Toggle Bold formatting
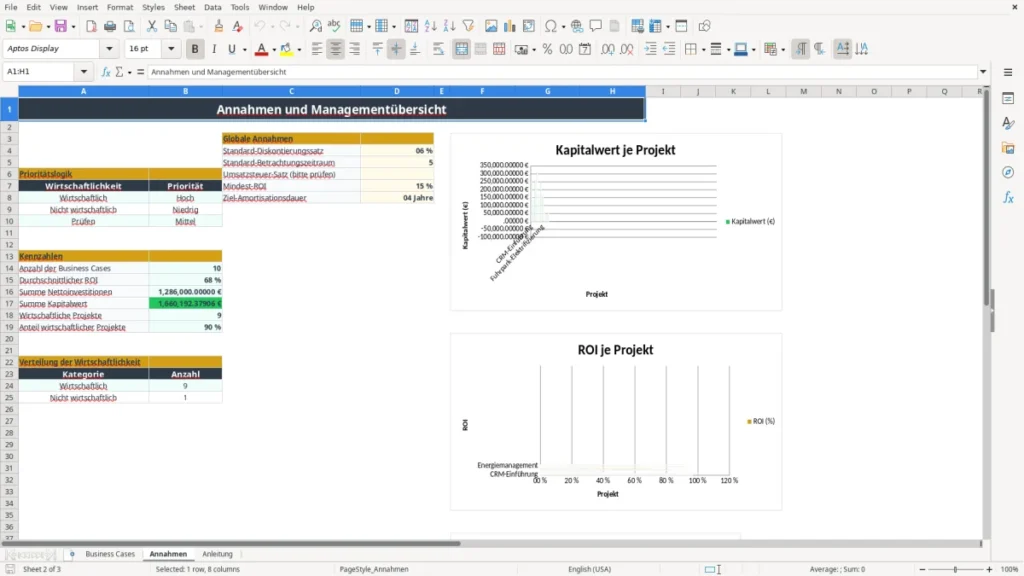The image size is (1024, 576). pos(195,49)
